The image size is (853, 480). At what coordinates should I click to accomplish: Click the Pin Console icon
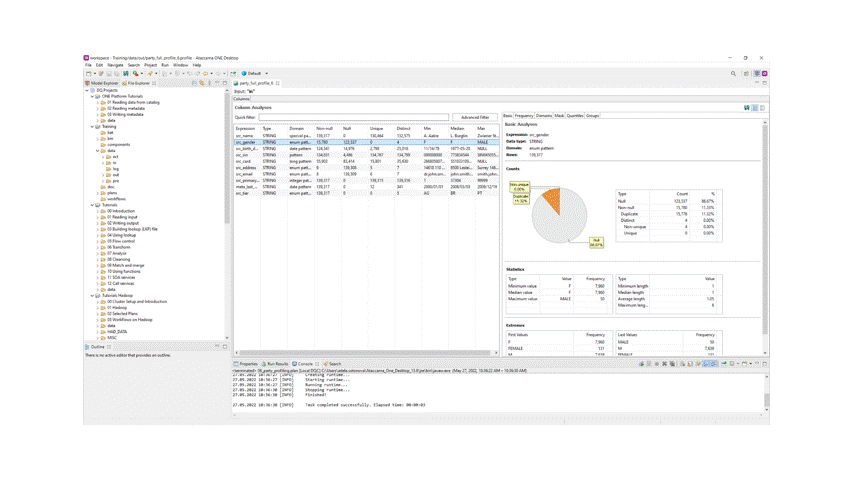pos(724,364)
